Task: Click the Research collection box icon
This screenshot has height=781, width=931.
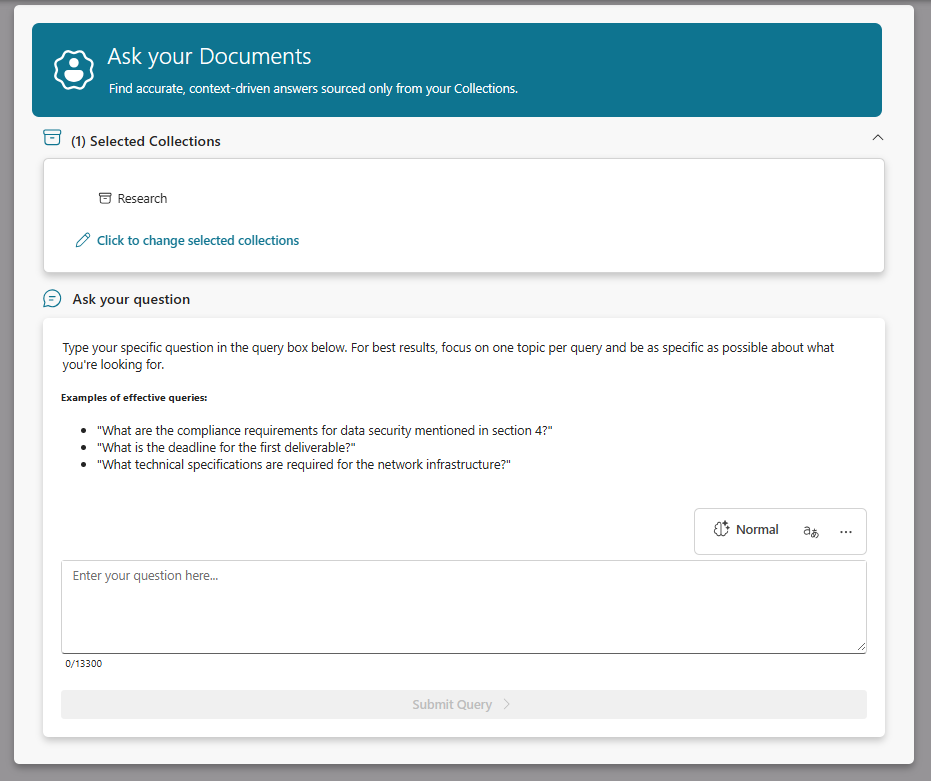Action: 105,198
